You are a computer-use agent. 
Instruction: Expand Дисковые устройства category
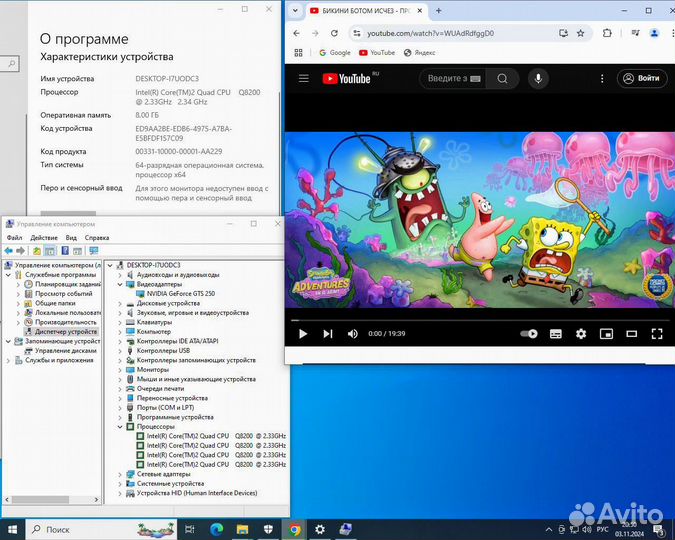click(120, 304)
